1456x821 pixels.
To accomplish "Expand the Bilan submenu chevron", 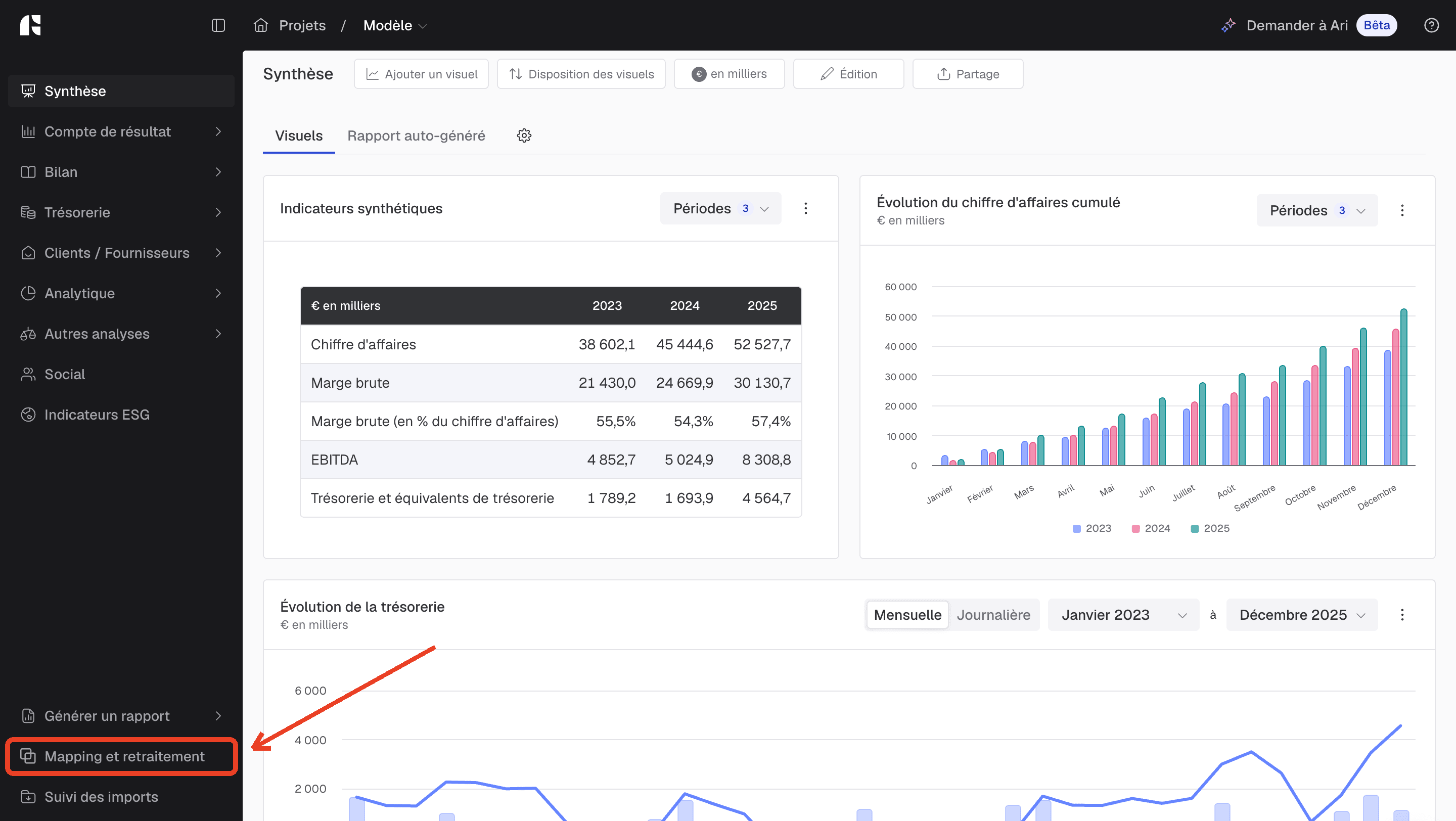I will pyautogui.click(x=218, y=172).
